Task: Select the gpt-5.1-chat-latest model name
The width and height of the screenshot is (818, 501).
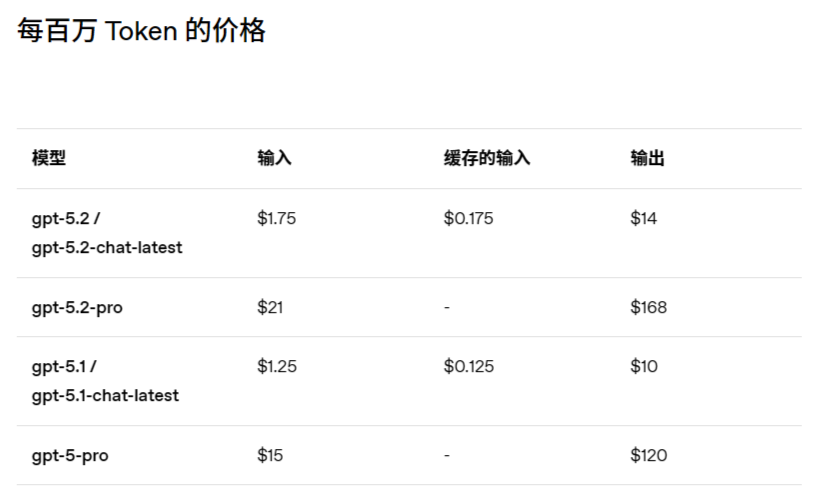Action: (x=105, y=395)
